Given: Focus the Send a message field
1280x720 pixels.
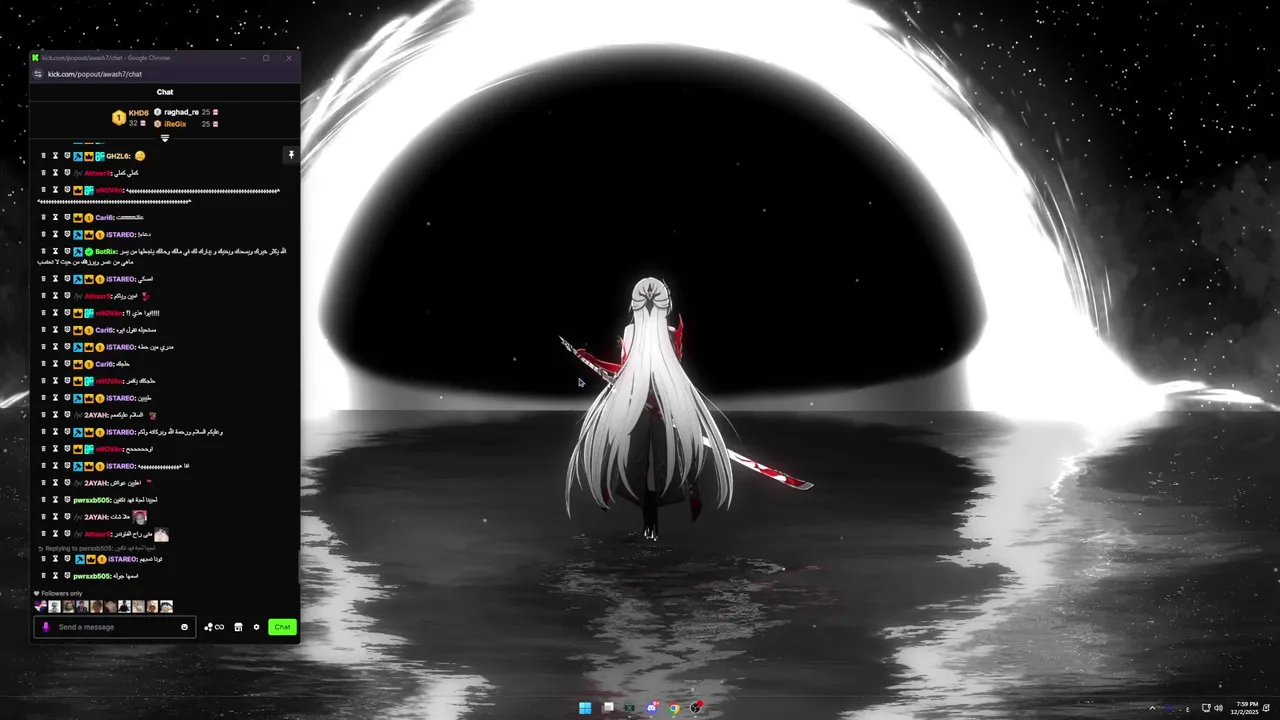Looking at the screenshot, I should click(113, 627).
